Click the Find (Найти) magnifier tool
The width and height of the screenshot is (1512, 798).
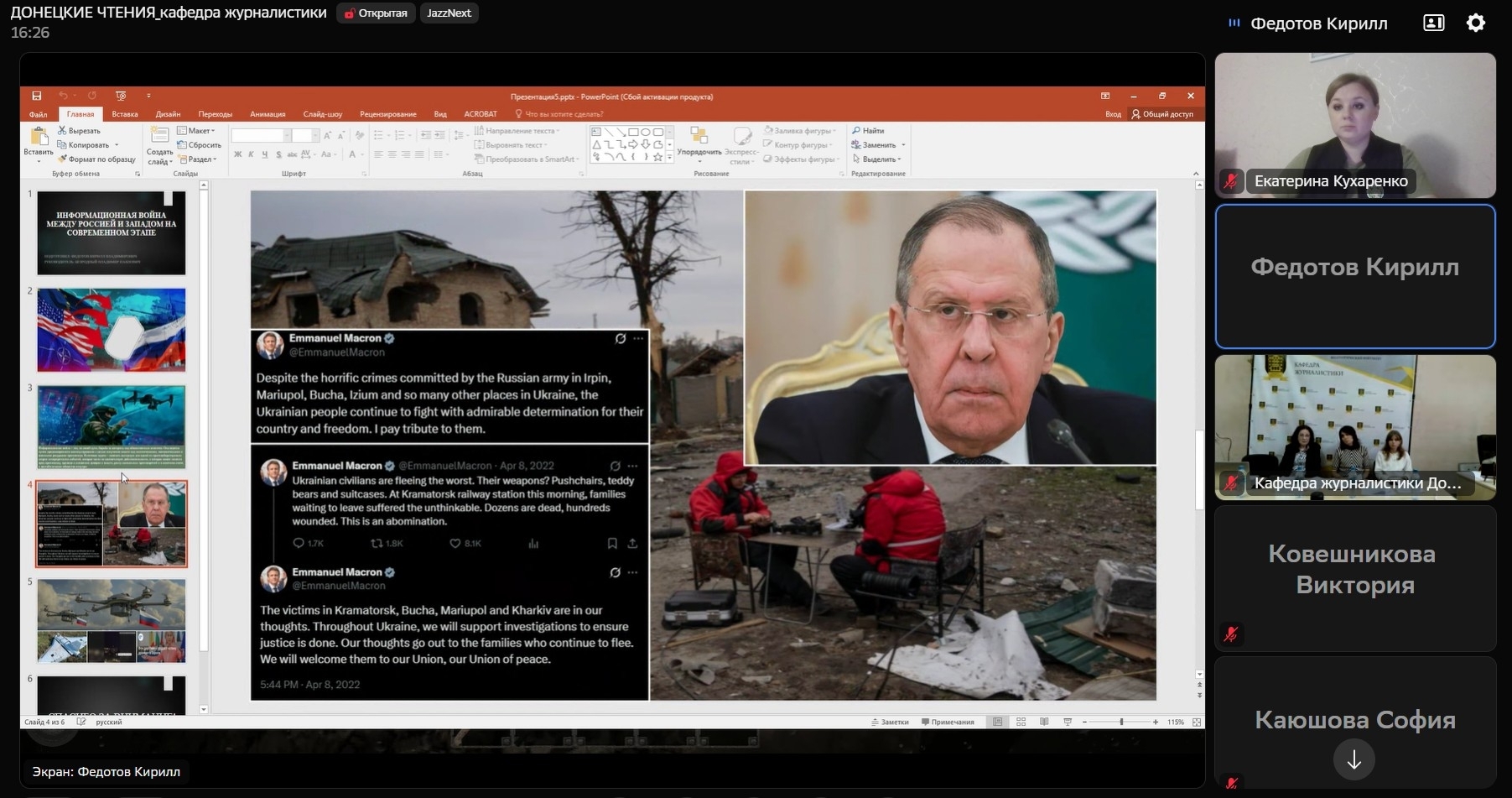click(x=868, y=131)
